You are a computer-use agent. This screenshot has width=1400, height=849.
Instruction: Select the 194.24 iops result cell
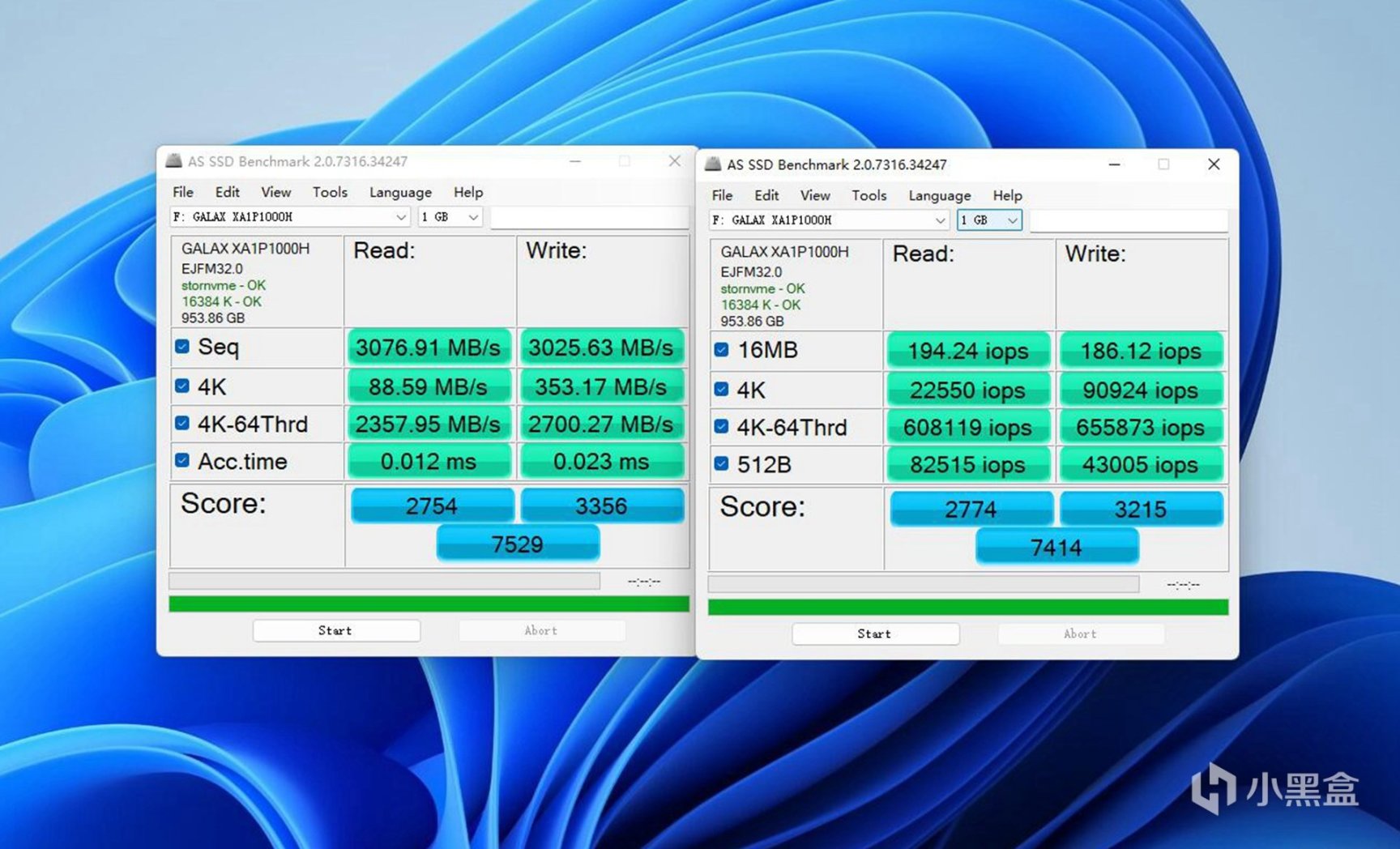click(x=968, y=350)
